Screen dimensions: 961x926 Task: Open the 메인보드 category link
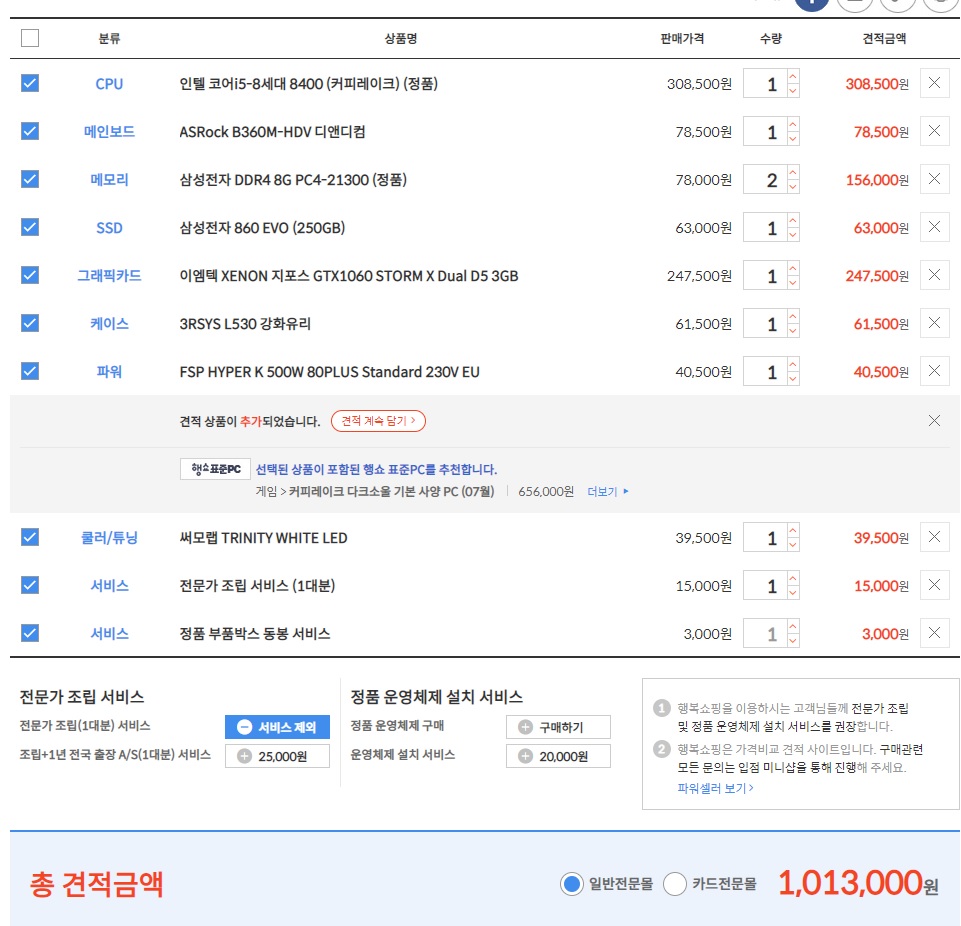click(109, 131)
